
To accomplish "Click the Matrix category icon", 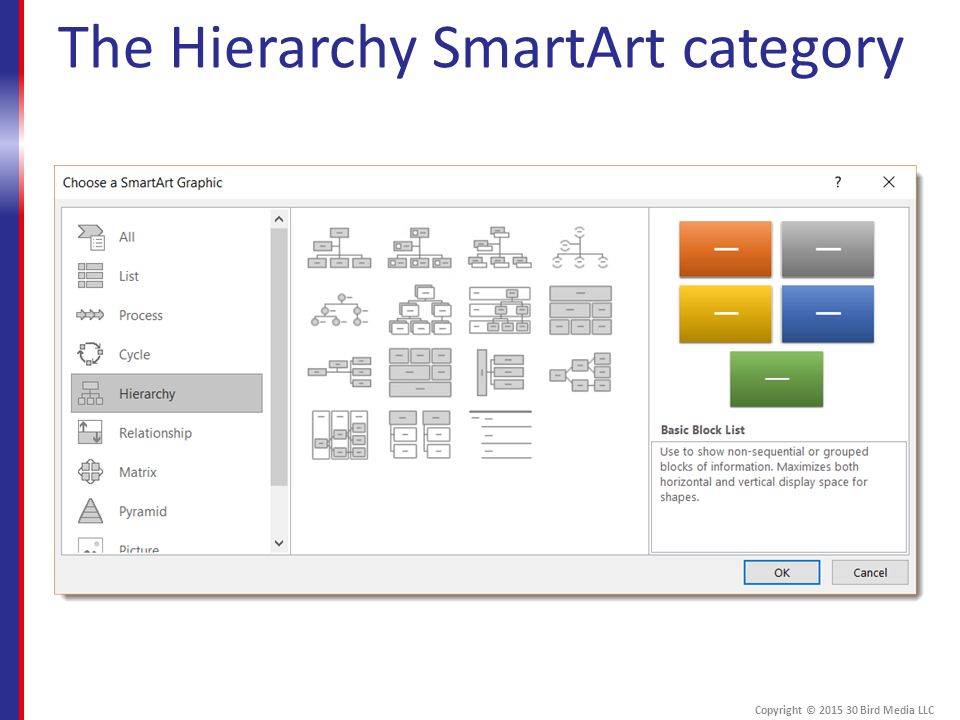I will point(90,471).
